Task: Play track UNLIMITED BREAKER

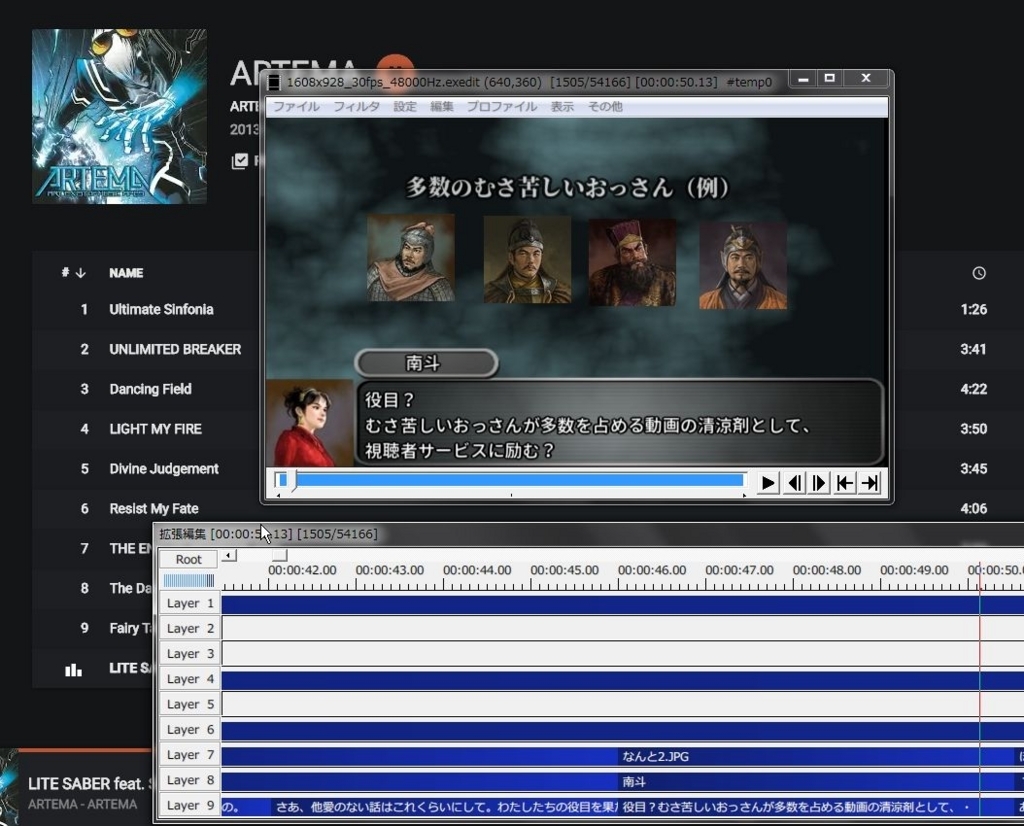Action: pos(175,349)
